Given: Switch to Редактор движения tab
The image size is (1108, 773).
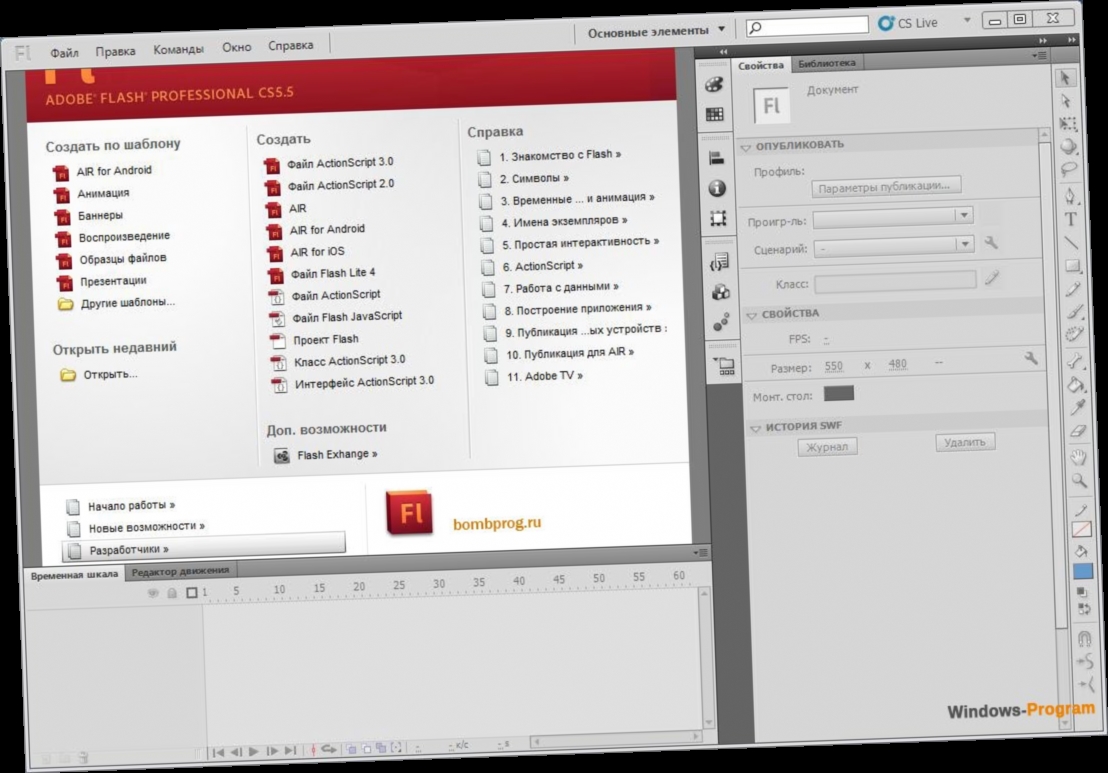Looking at the screenshot, I should [180, 571].
